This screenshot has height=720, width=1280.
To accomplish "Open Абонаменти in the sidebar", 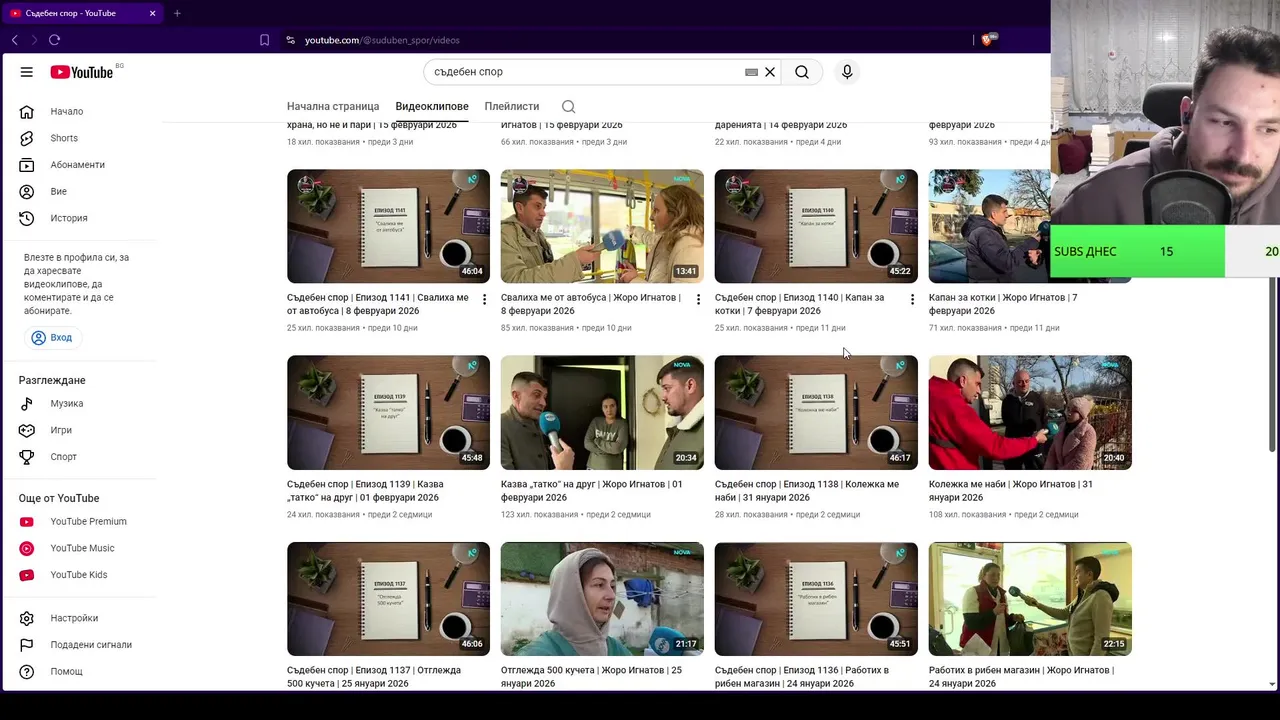I will pos(79,165).
